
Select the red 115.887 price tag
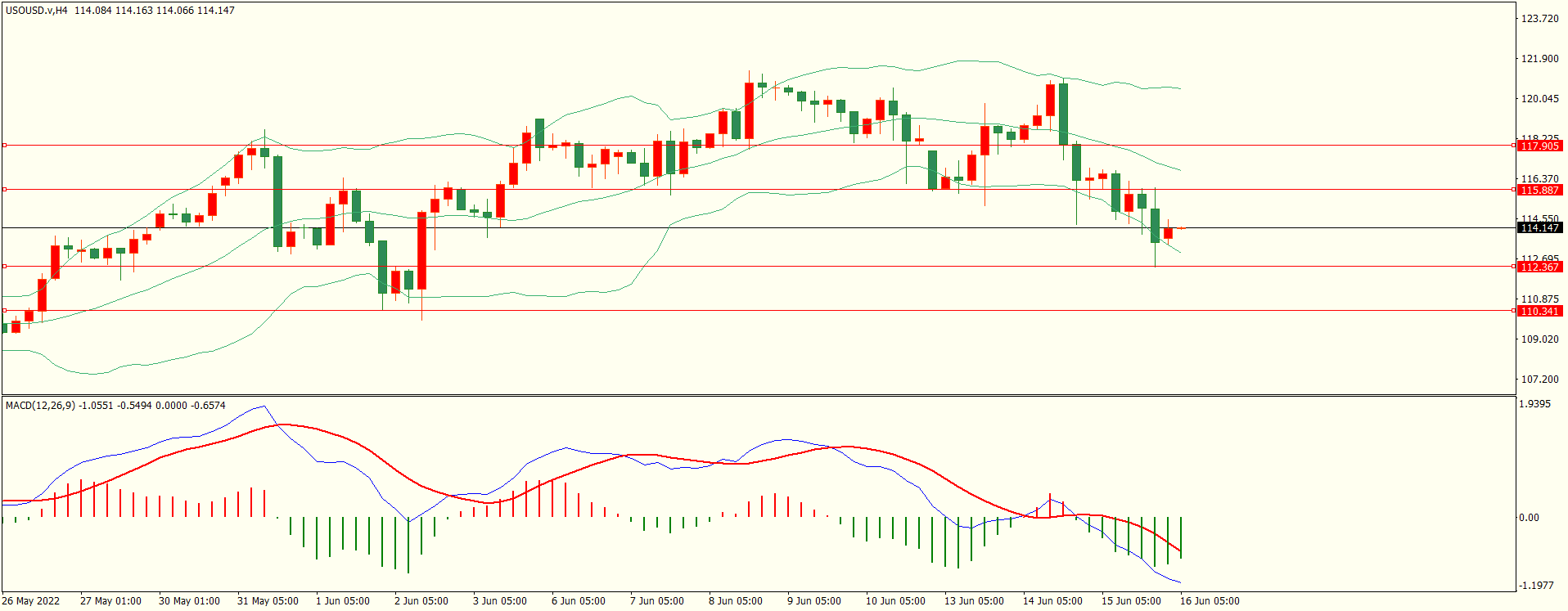click(x=1539, y=190)
